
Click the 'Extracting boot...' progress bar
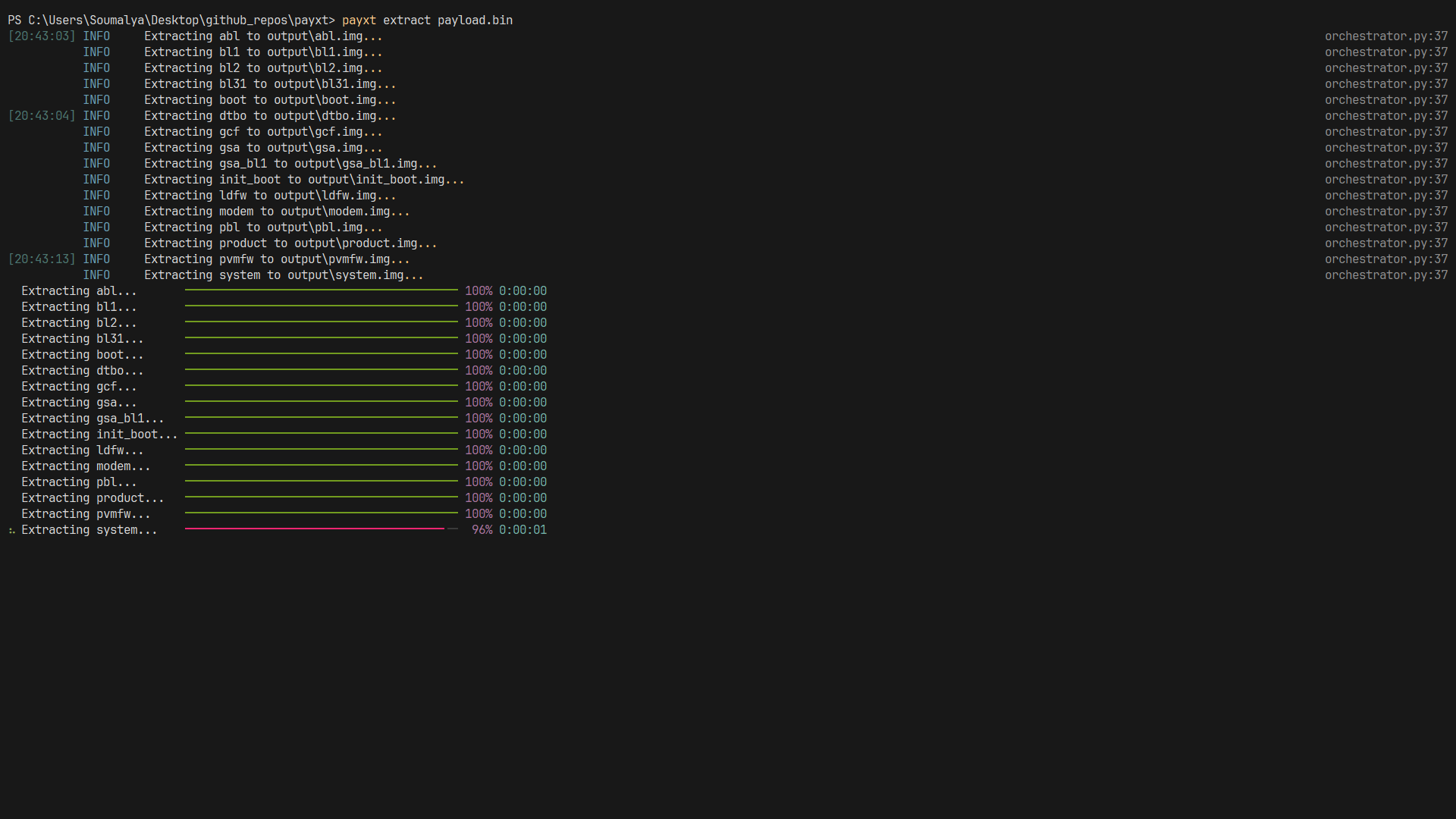pyautogui.click(x=322, y=353)
